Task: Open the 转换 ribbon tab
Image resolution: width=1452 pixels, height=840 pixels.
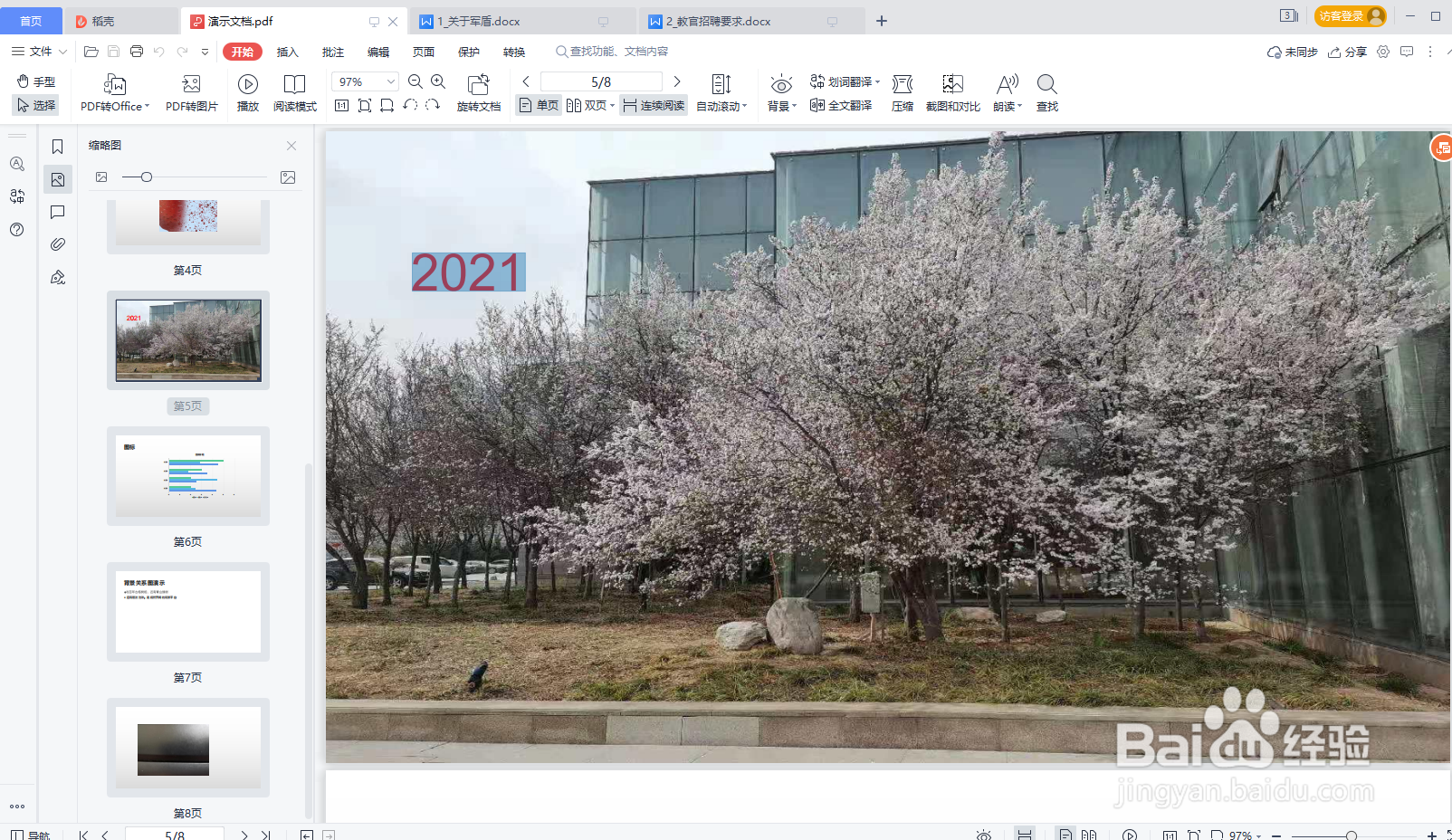Action: 514,52
